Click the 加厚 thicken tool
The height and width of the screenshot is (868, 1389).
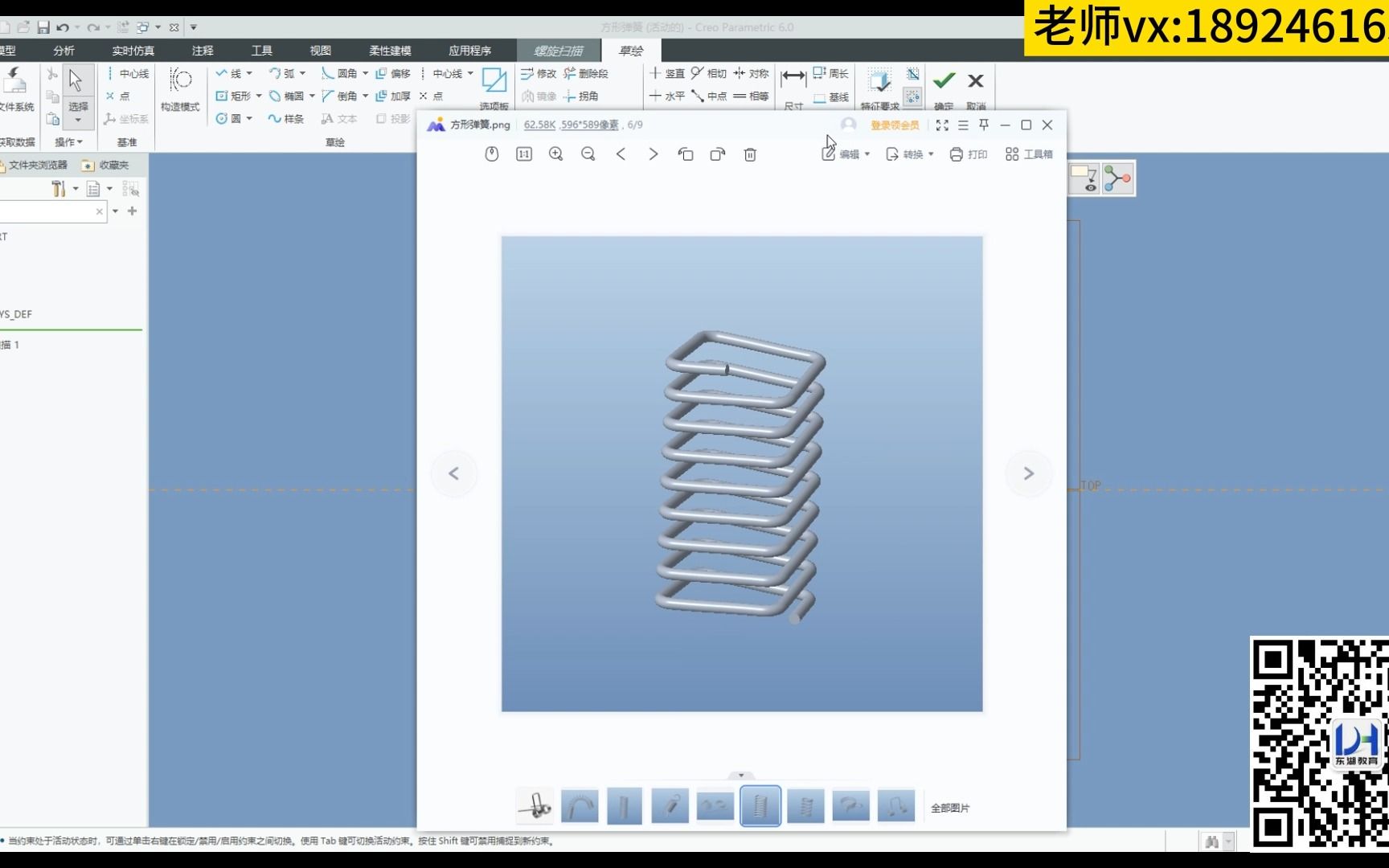click(393, 96)
